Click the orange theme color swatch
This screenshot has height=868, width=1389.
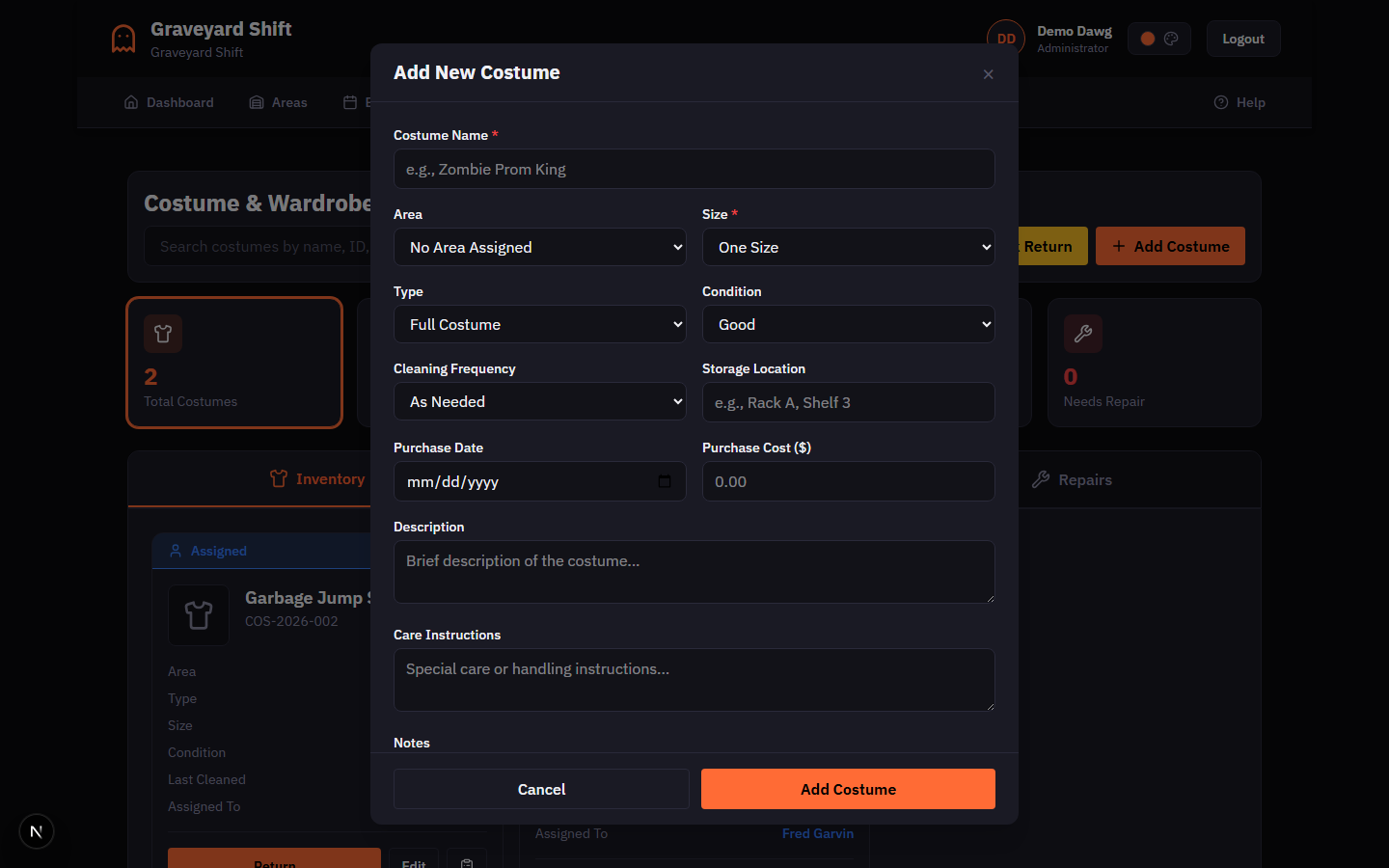pos(1147,38)
